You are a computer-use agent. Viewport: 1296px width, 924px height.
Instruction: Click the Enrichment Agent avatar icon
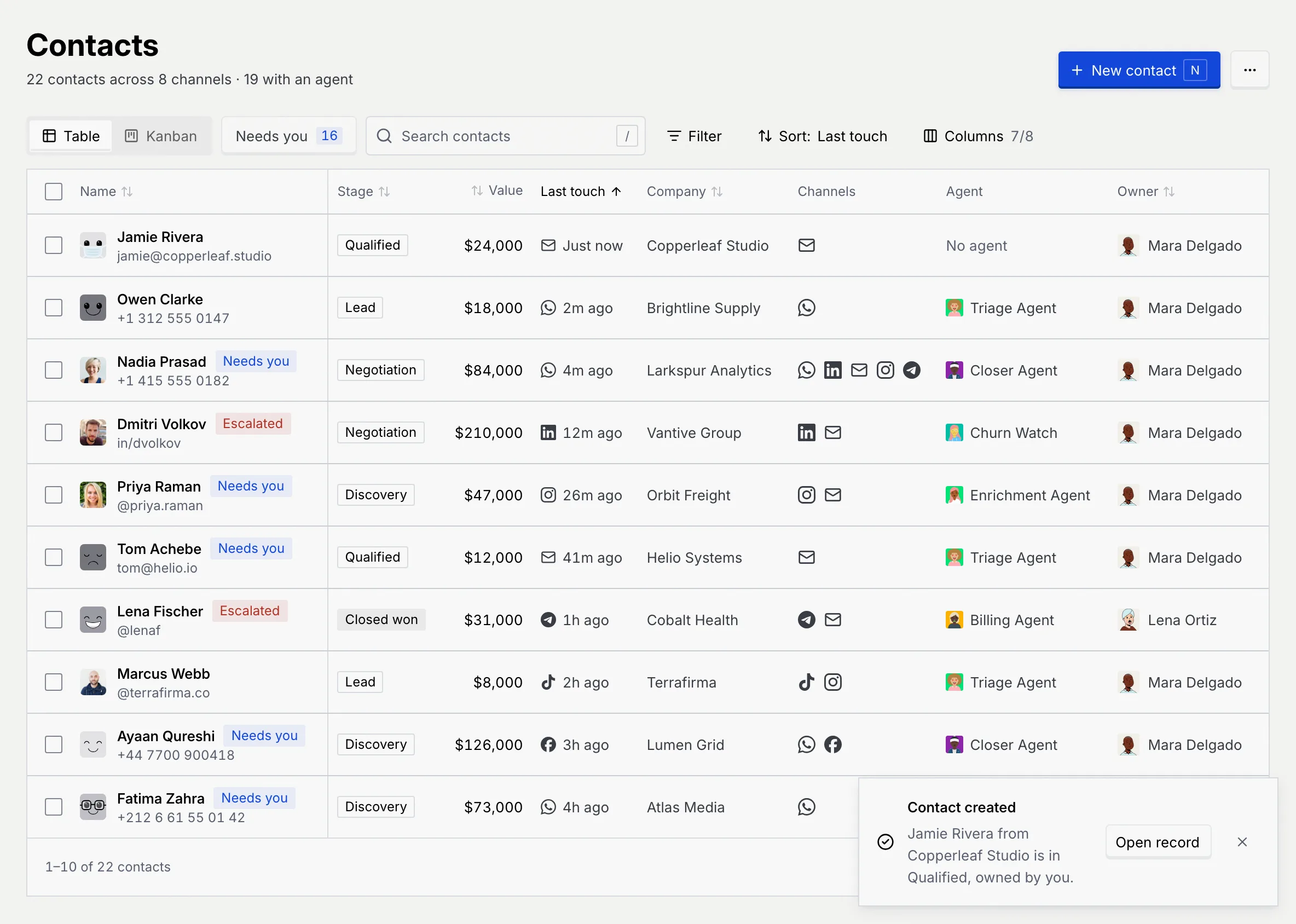click(954, 495)
